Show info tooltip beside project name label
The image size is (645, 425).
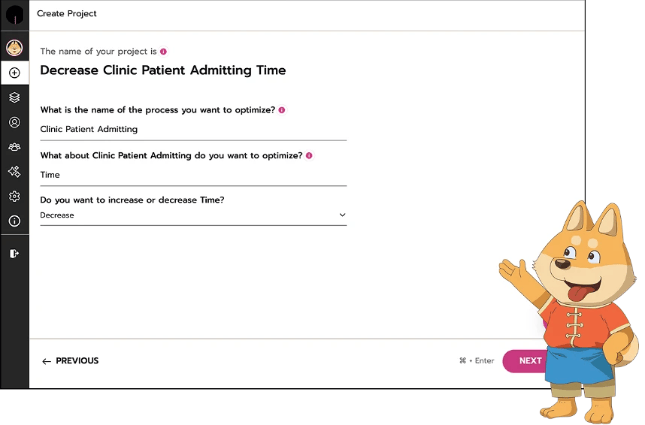(x=163, y=51)
